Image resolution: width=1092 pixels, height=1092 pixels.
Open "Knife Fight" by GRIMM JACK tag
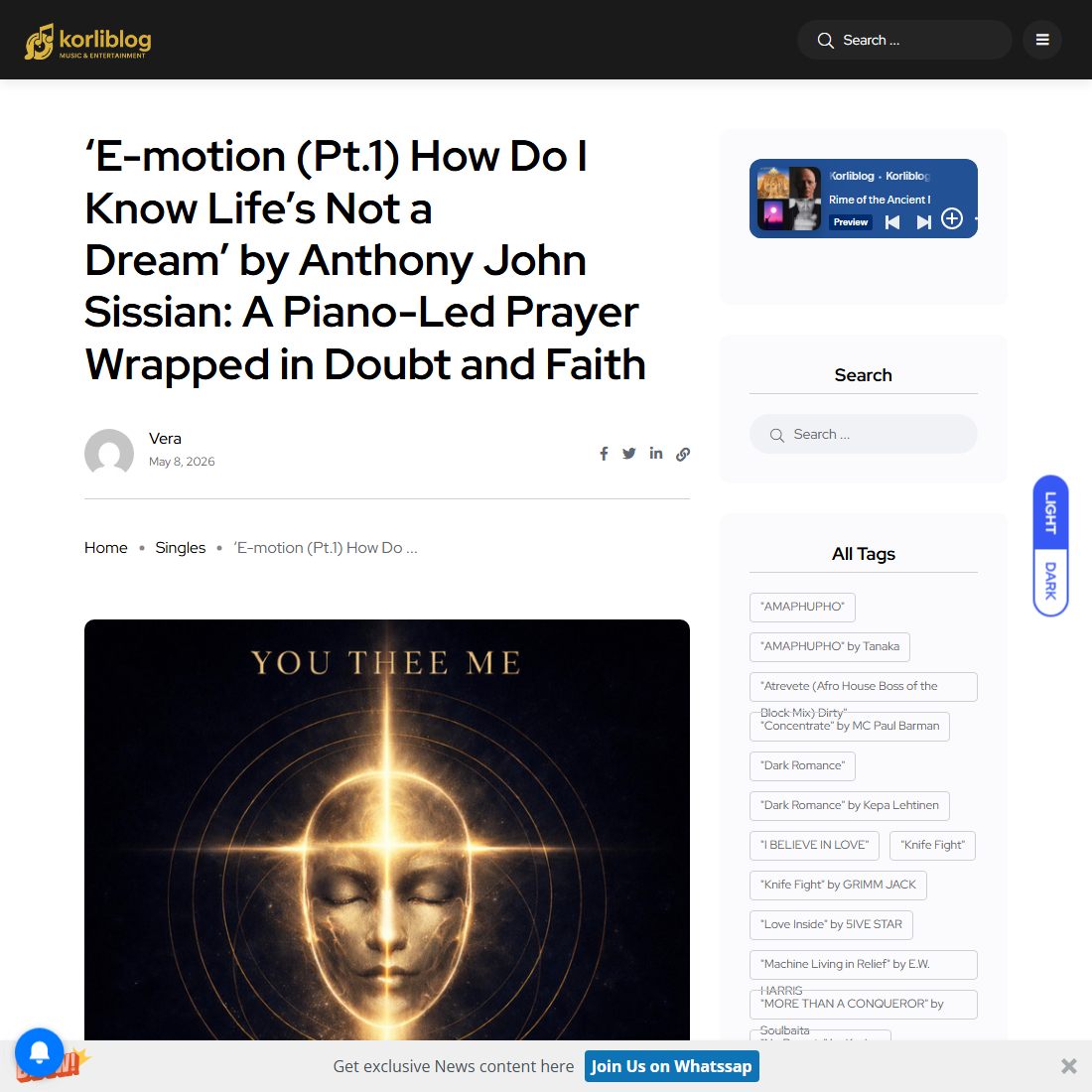838,886
